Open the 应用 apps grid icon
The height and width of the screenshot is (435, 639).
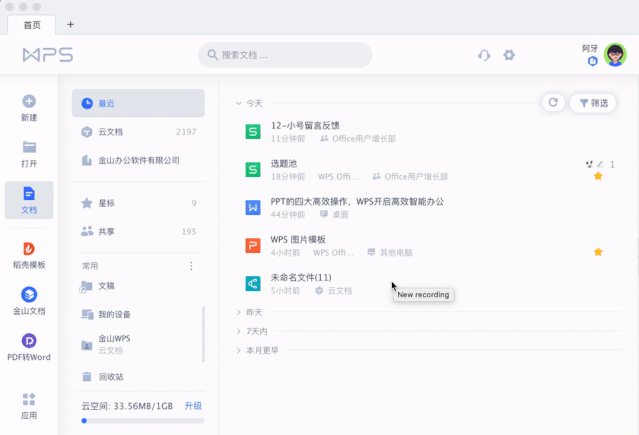tap(29, 399)
